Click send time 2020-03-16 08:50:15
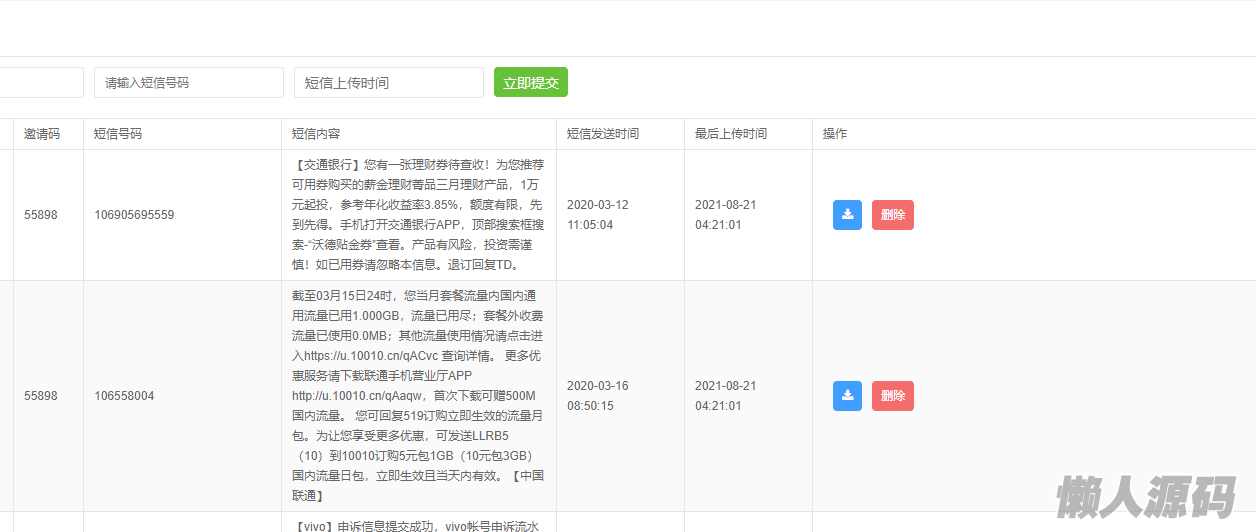Screen dimensions: 1256x532 click(597, 396)
